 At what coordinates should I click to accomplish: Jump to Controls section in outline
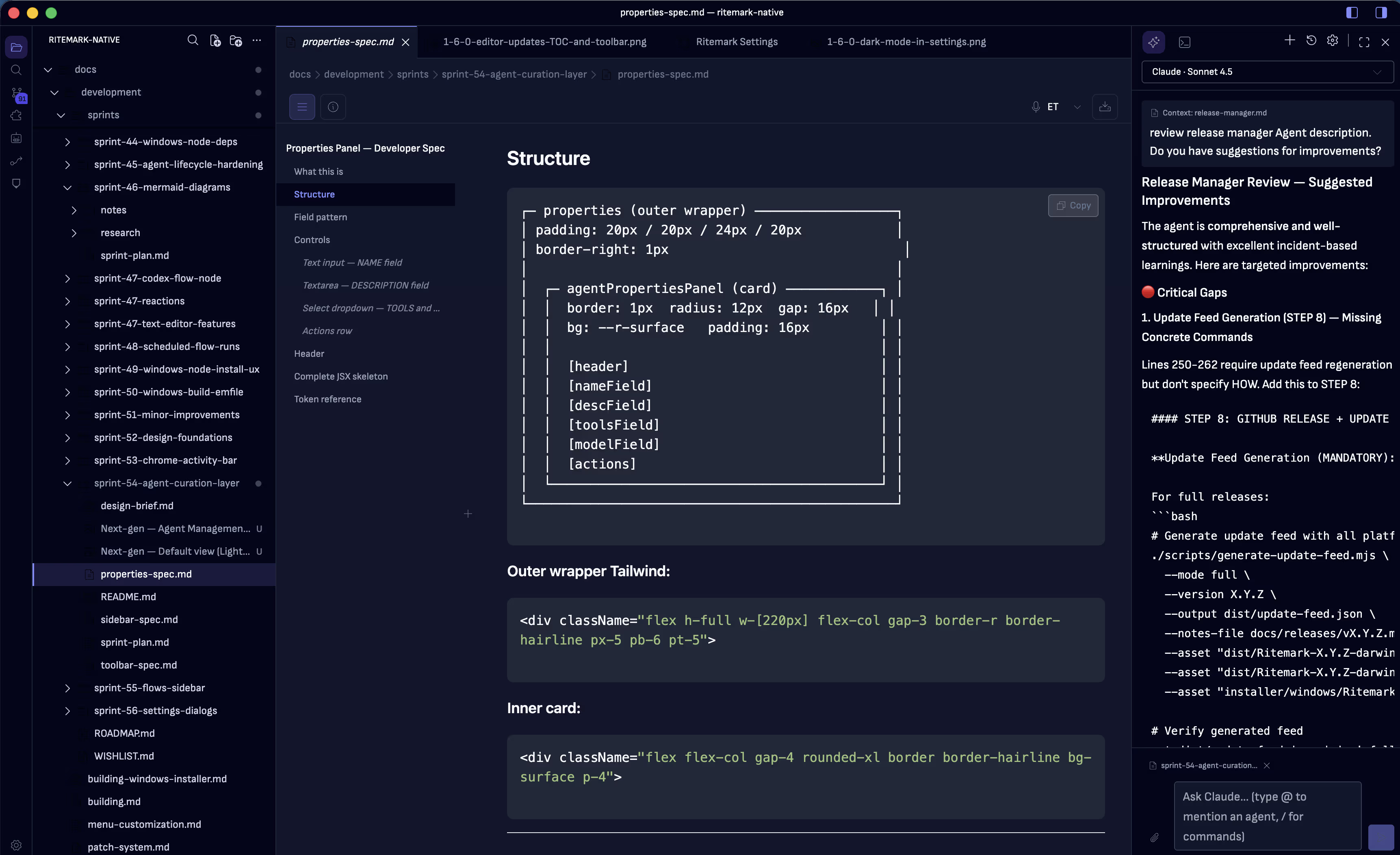pyautogui.click(x=312, y=240)
